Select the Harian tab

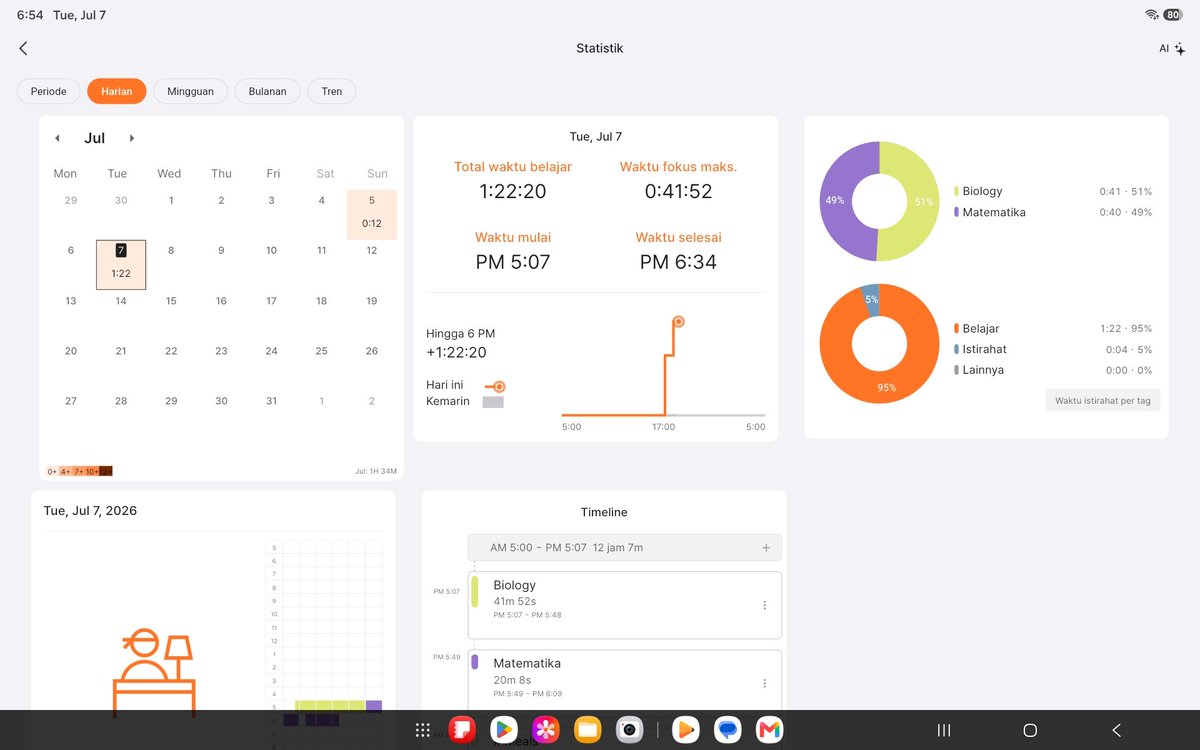click(x=117, y=91)
